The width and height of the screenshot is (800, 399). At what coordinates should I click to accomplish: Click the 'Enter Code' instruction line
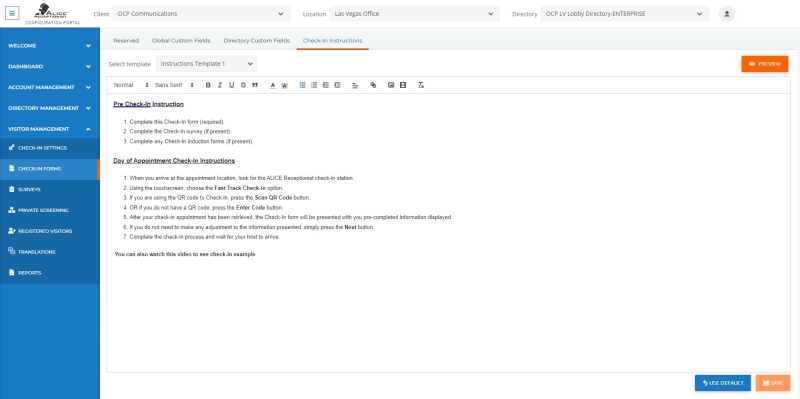(206, 208)
